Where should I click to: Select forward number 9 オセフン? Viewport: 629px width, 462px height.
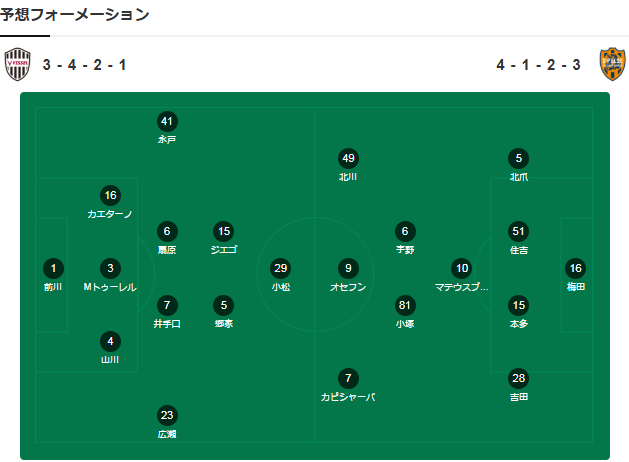click(x=348, y=268)
